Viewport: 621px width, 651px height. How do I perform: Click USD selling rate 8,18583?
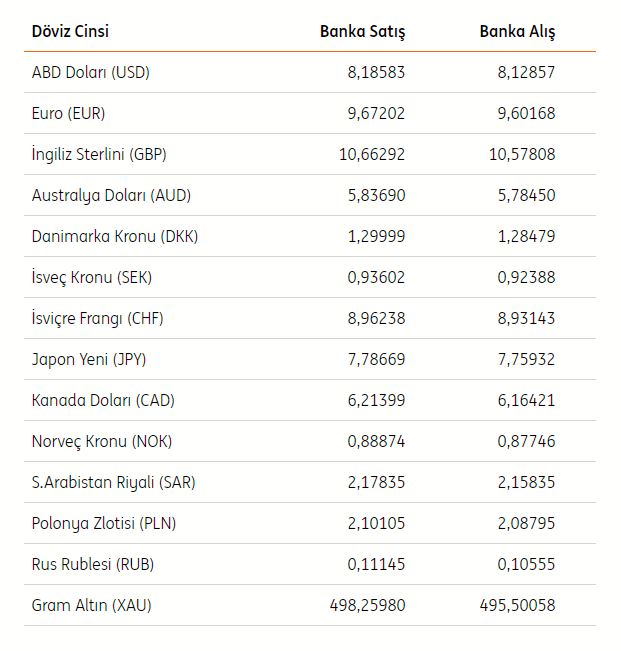376,72
